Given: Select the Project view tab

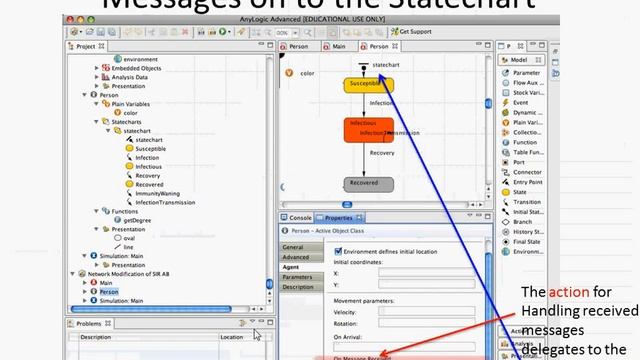Looking at the screenshot, I should (86, 47).
